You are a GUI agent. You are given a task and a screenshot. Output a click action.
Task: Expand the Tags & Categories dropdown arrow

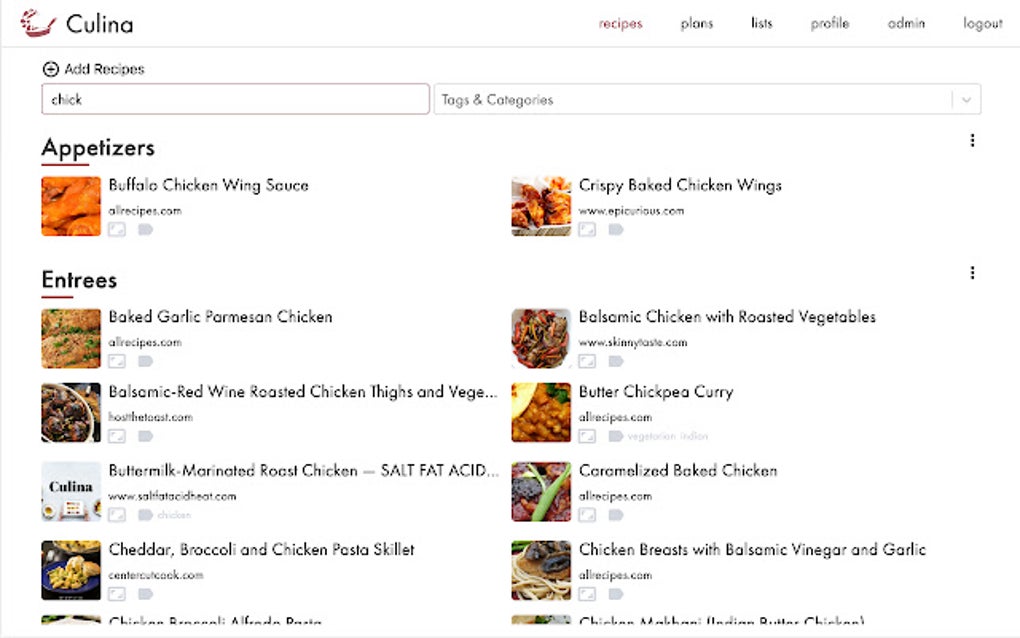[966, 100]
